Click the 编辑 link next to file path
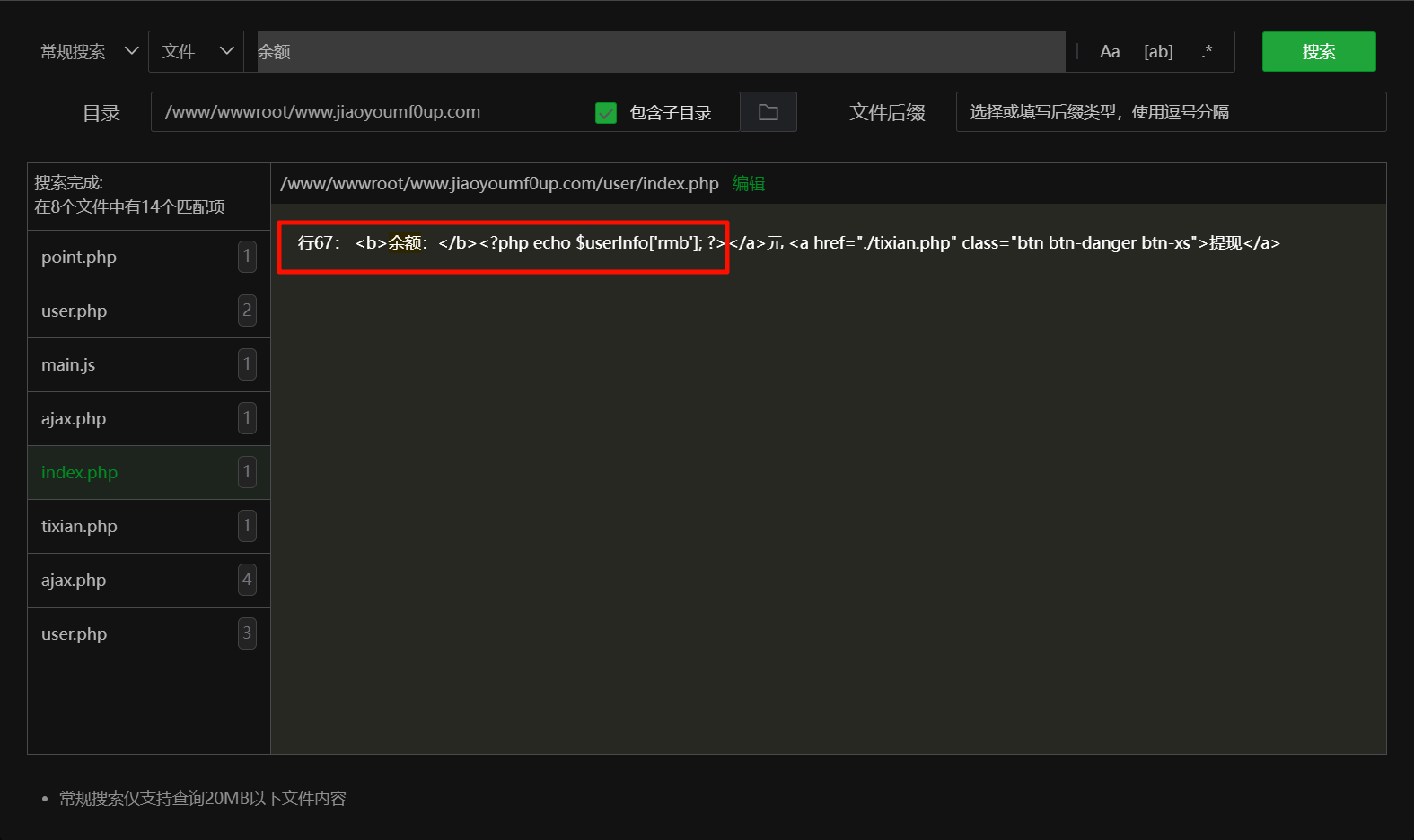This screenshot has width=1414, height=840. click(748, 184)
